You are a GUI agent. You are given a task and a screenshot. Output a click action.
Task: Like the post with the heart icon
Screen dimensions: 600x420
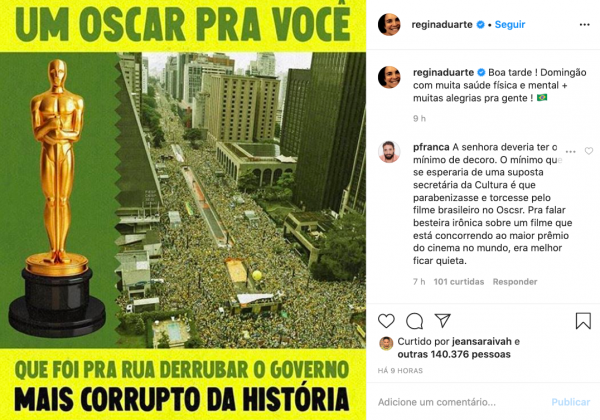pyautogui.click(x=386, y=321)
